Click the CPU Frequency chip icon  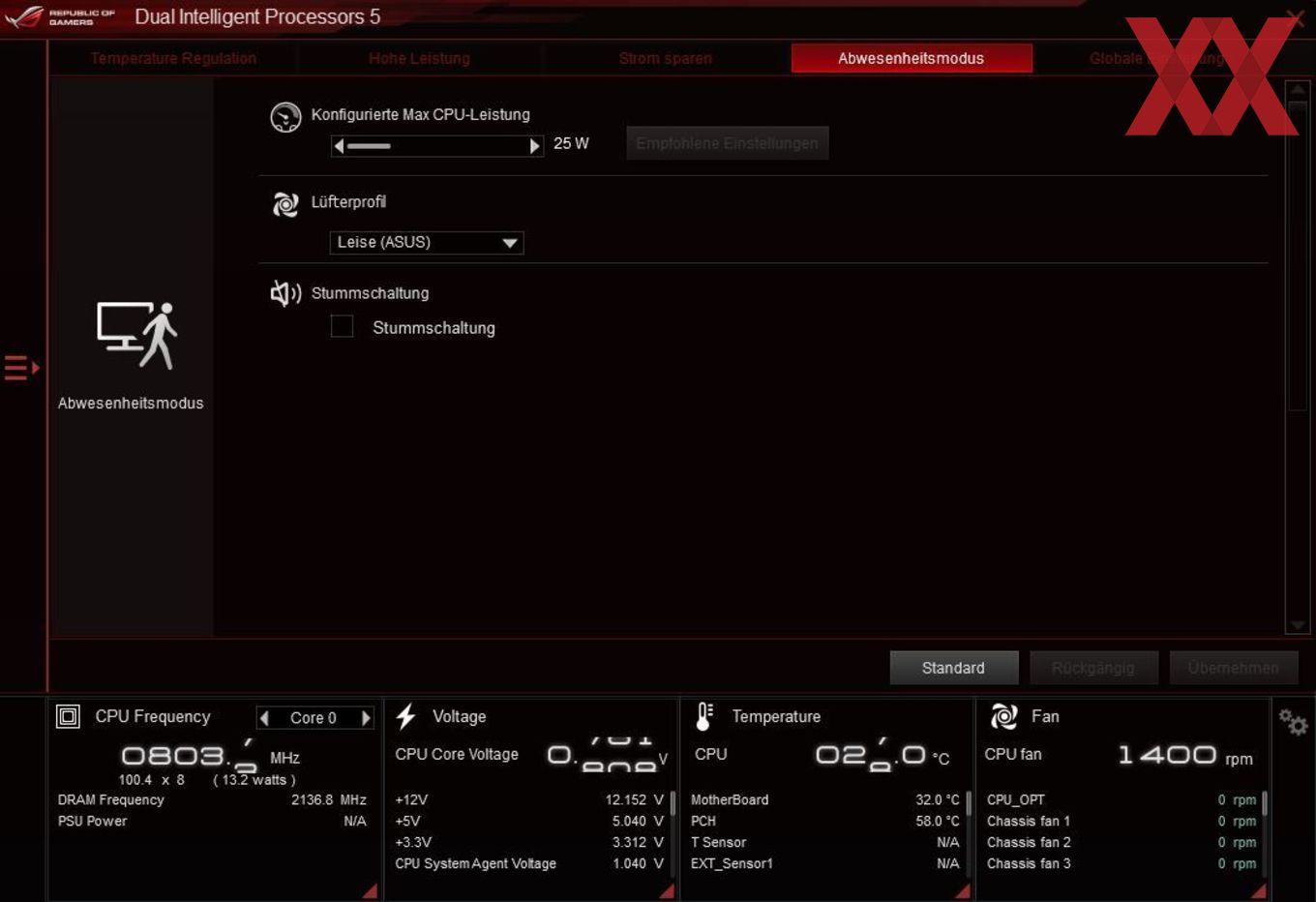[x=68, y=716]
